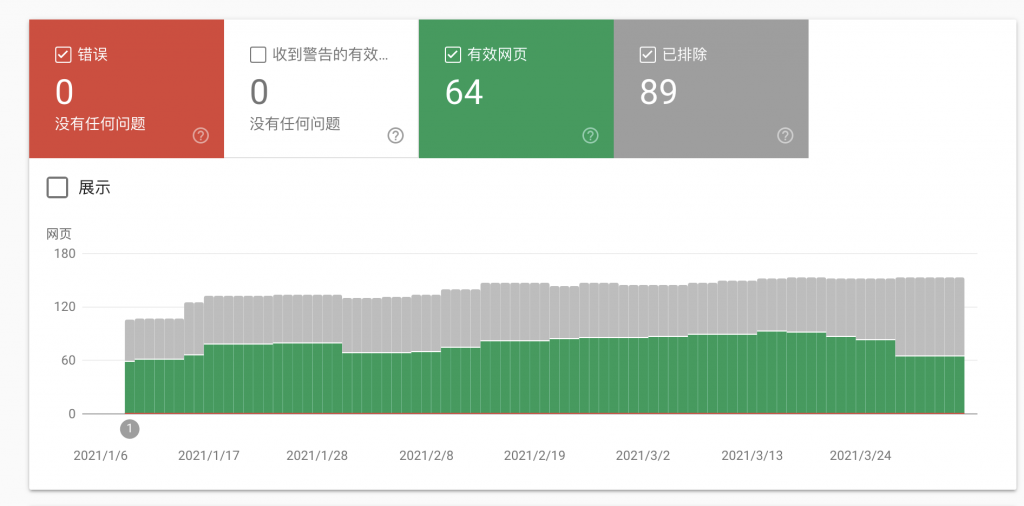Select gray bar segment above 2021/1/28 label
Screen dimensions: 1024x506
tap(317, 319)
